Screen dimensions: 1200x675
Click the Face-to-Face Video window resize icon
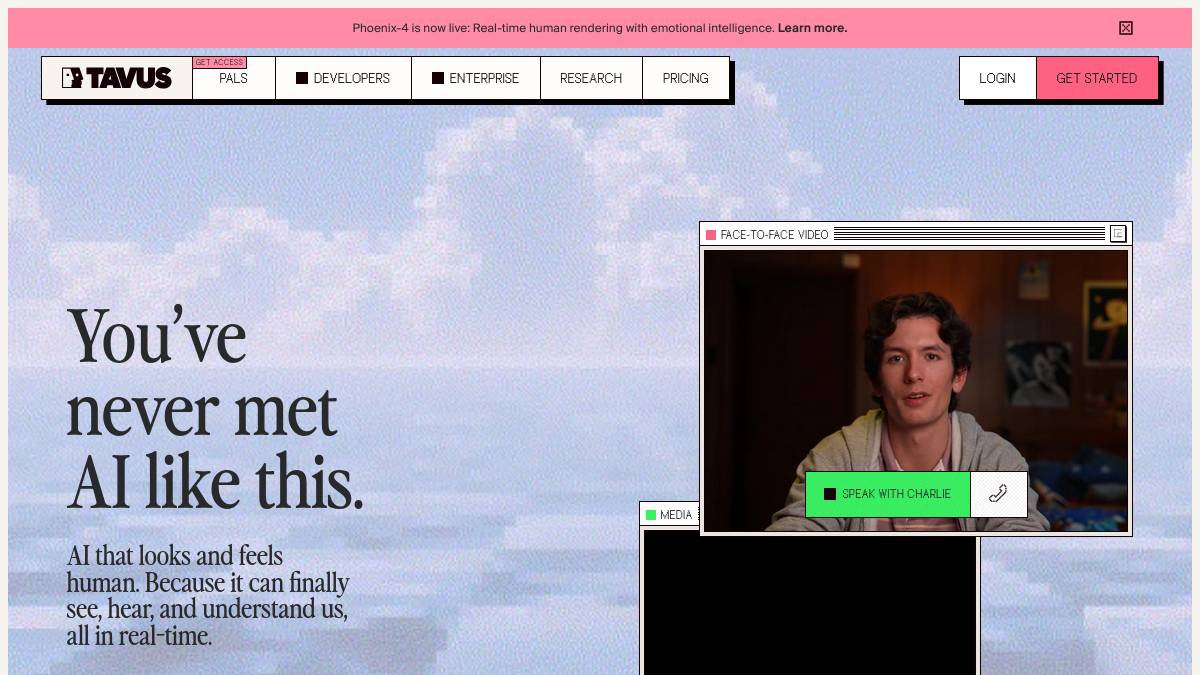click(x=1118, y=234)
